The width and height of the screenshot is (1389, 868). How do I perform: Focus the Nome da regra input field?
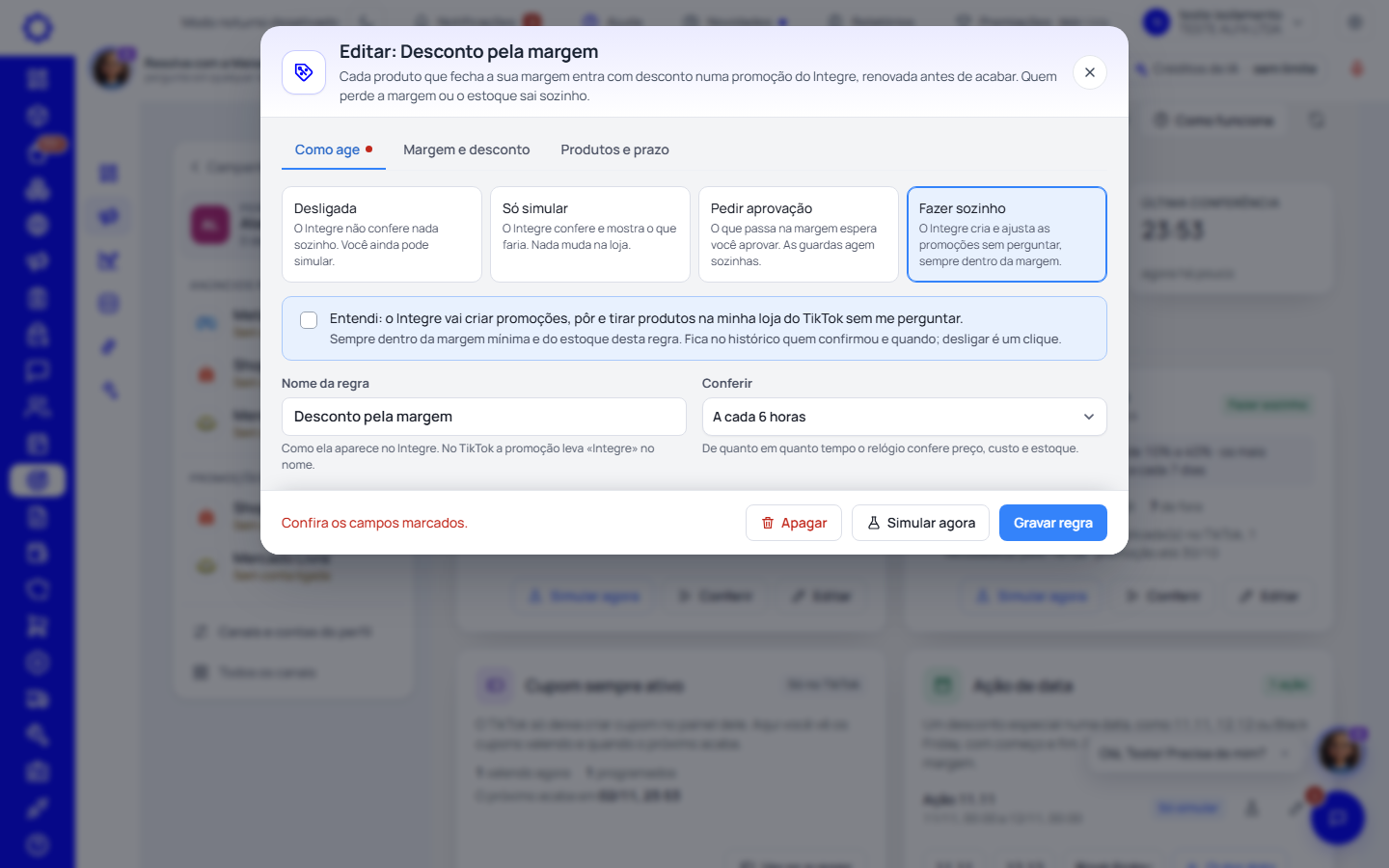tap(484, 417)
